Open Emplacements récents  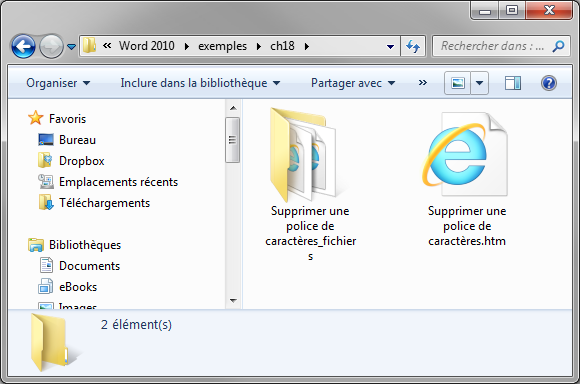[x=118, y=182]
